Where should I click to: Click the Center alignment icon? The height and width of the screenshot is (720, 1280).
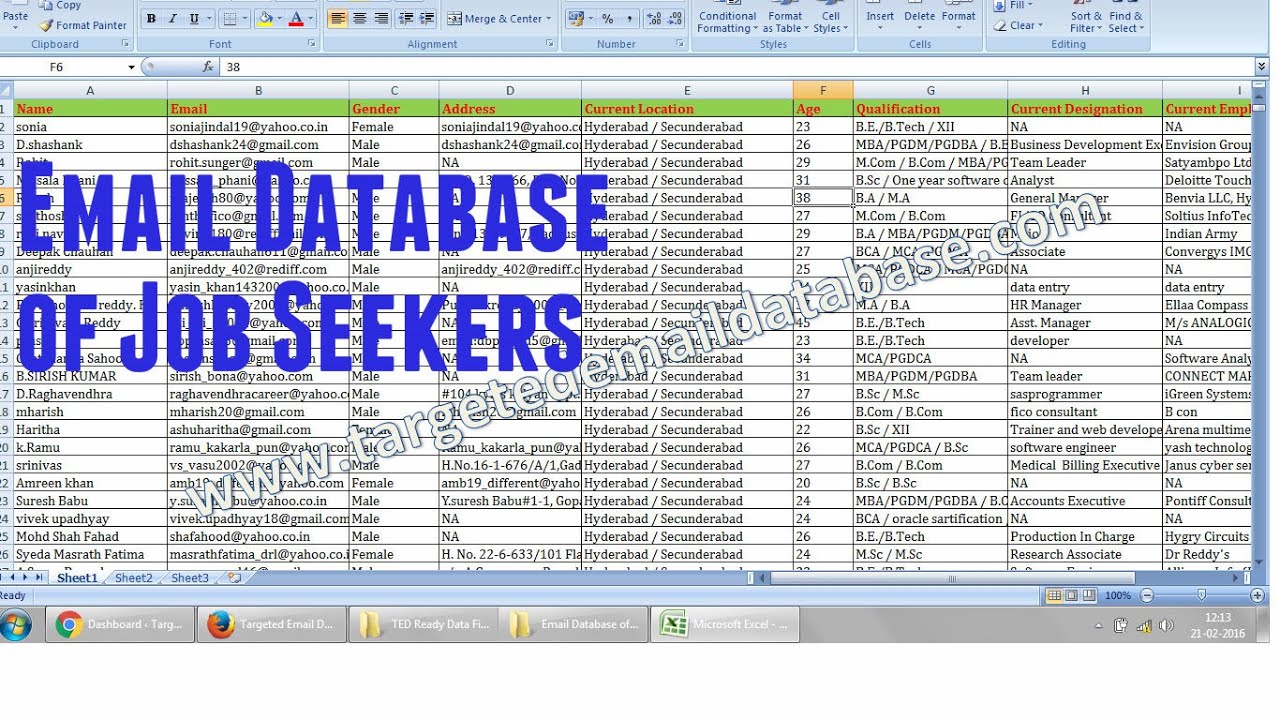358,18
